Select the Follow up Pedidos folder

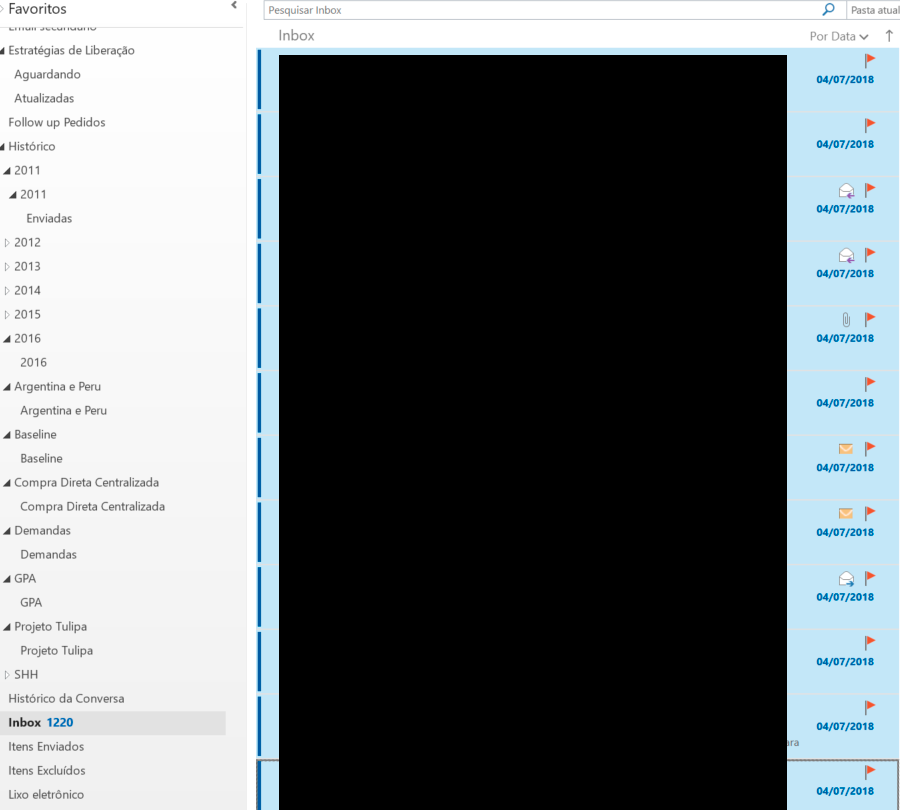click(x=57, y=122)
